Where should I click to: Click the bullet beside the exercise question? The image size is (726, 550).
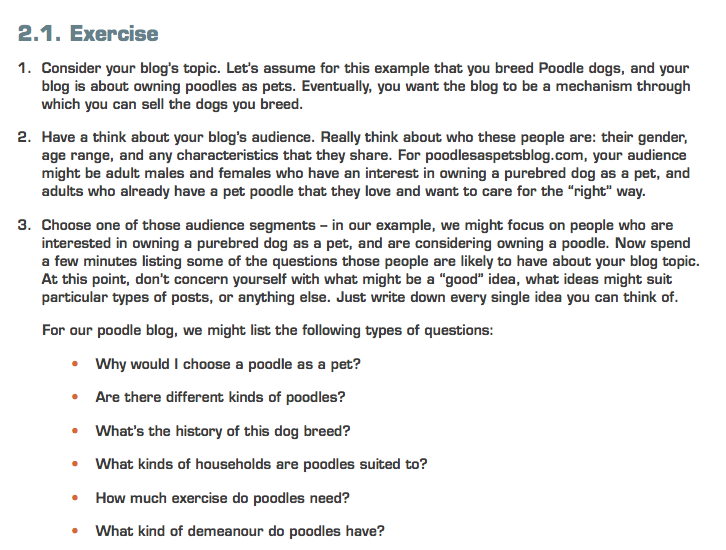point(75,498)
